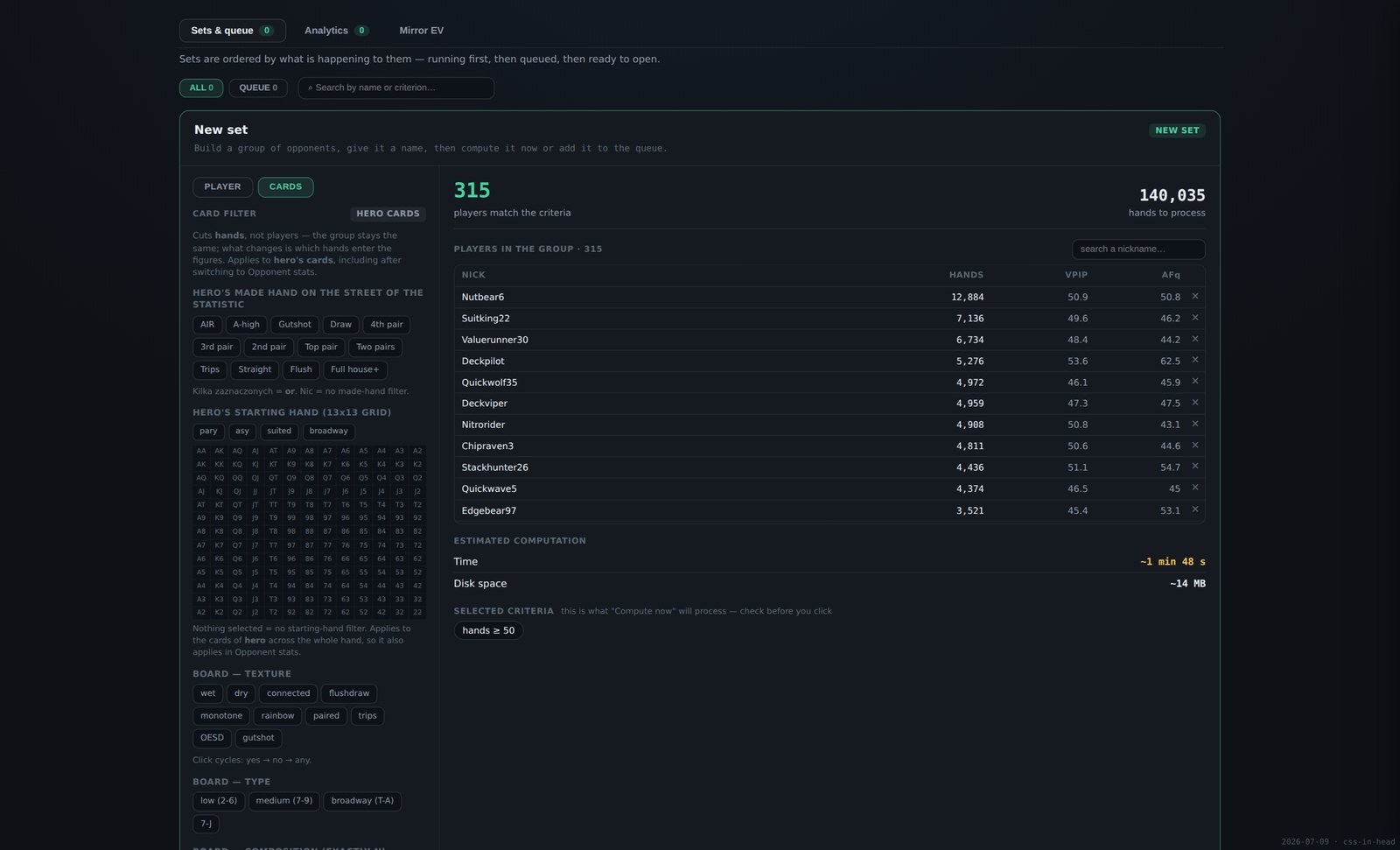The width and height of the screenshot is (1400, 850).
Task: Cycle the paired board texture chip
Action: [x=326, y=716]
